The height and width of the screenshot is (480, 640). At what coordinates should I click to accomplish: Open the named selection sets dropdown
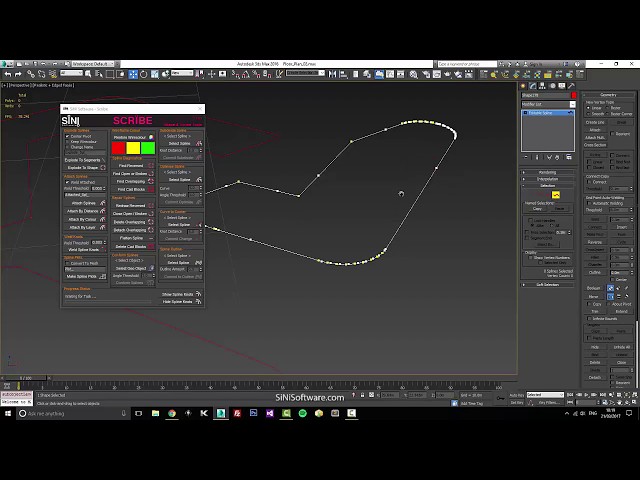(x=305, y=73)
